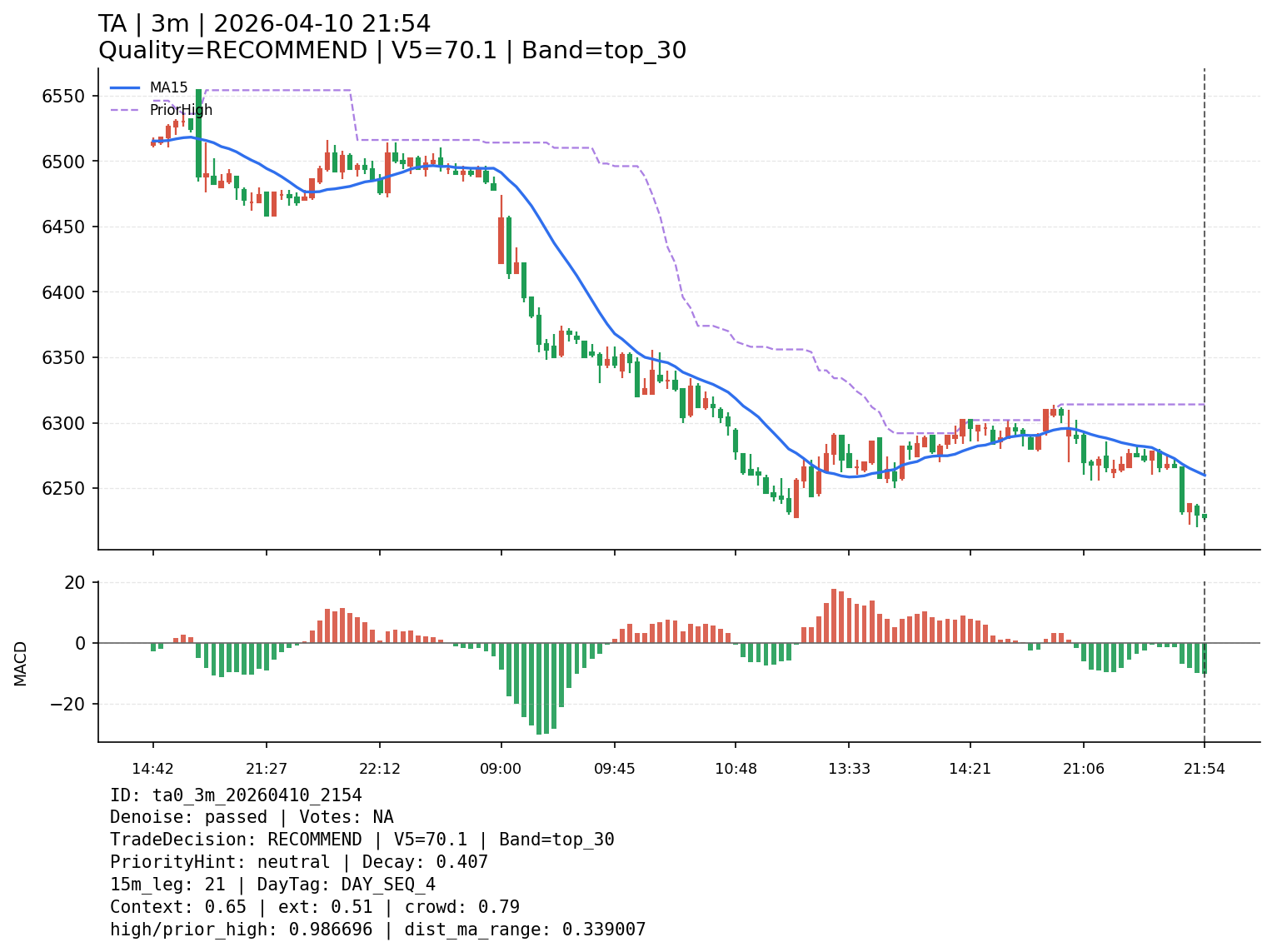Image resolution: width=1272 pixels, height=952 pixels.
Task: Click the '15m_leg: 21 | DayTag' line
Action: (x=272, y=885)
